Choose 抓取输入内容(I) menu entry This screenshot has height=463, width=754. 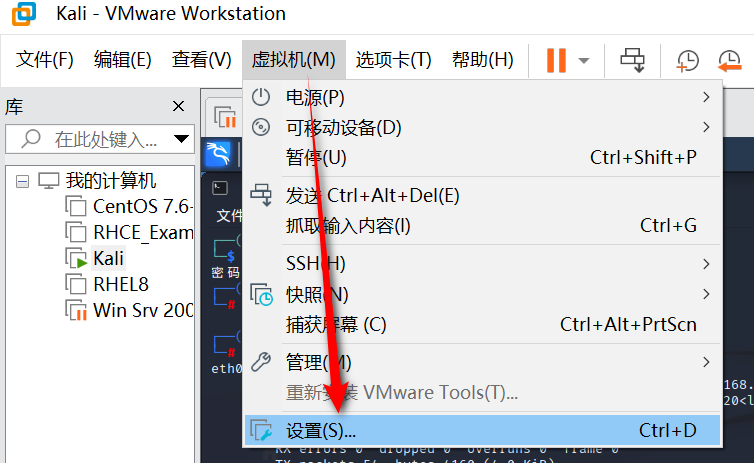(482, 225)
